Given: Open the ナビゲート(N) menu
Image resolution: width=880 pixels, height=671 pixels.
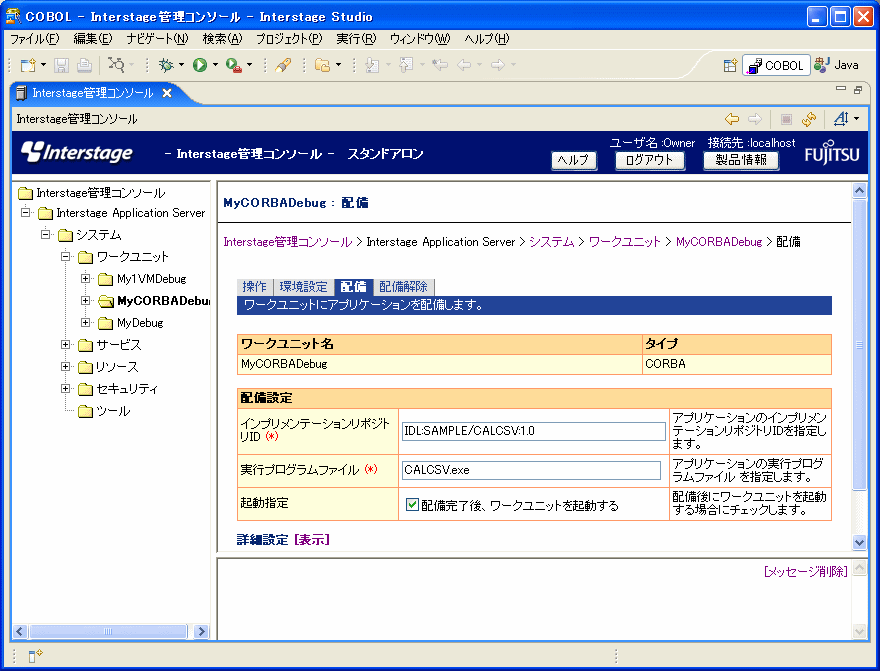Looking at the screenshot, I should pyautogui.click(x=157, y=39).
